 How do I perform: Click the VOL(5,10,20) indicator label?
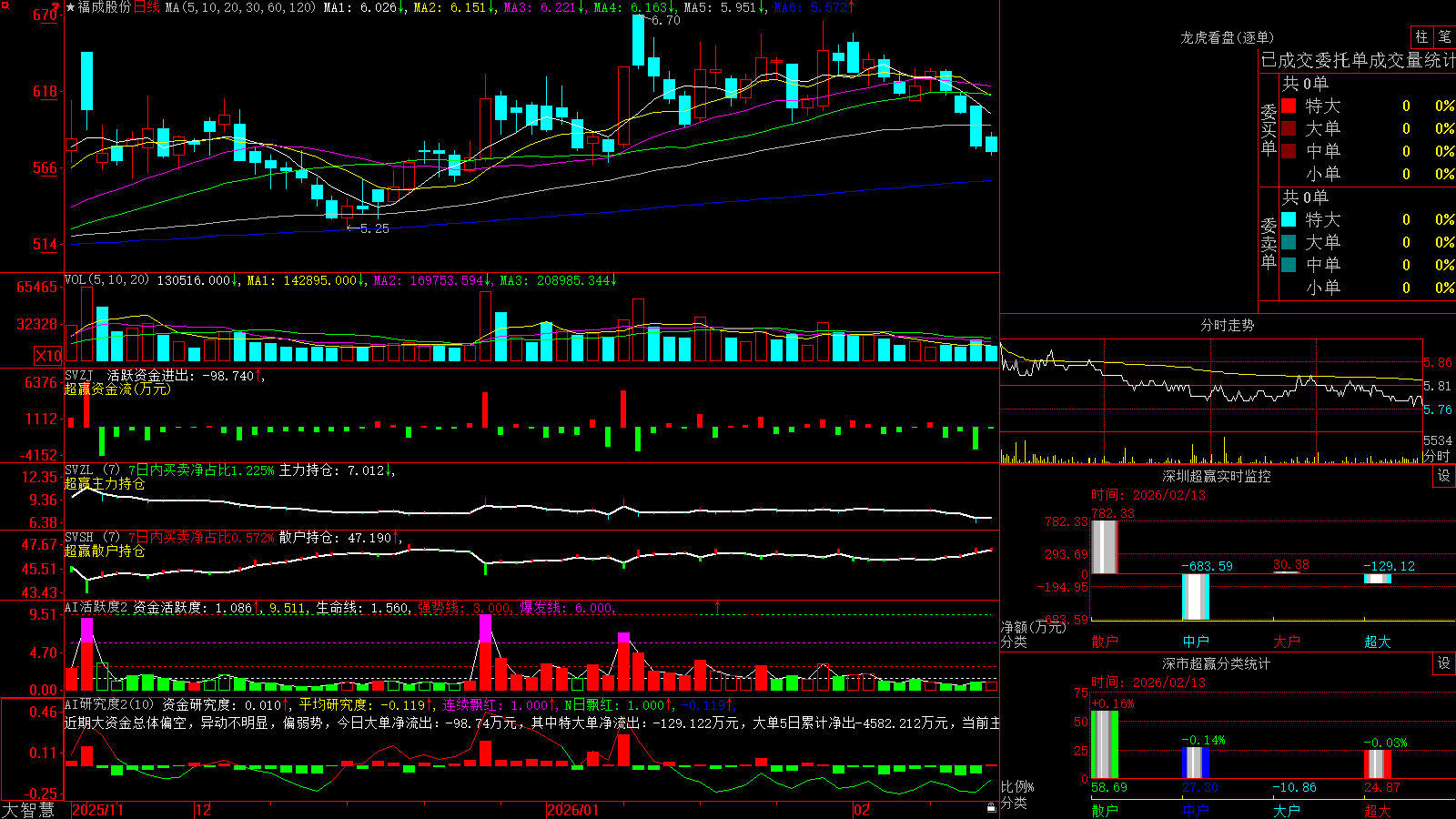106,280
